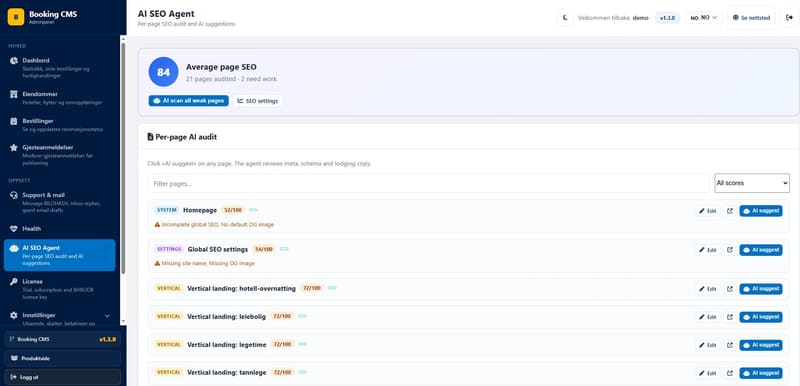Viewport: 800px width, 386px height.
Task: Click the SETTINGS tag on Global SEO row
Action: click(169, 249)
